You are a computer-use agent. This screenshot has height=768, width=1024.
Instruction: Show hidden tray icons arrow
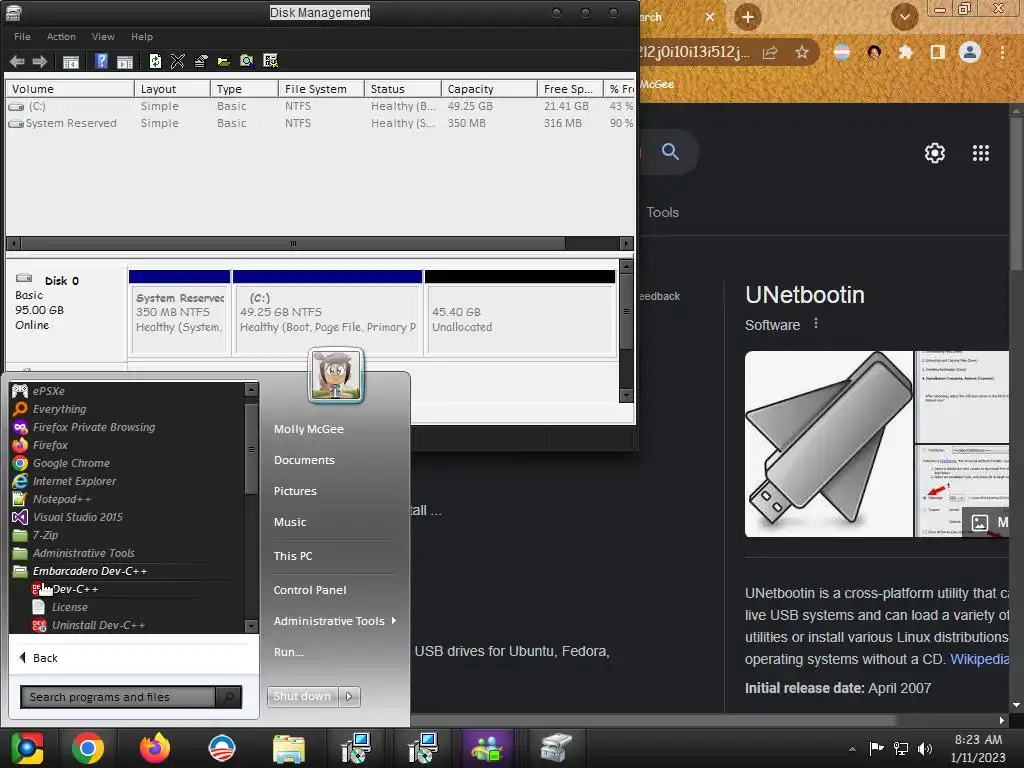tap(852, 749)
